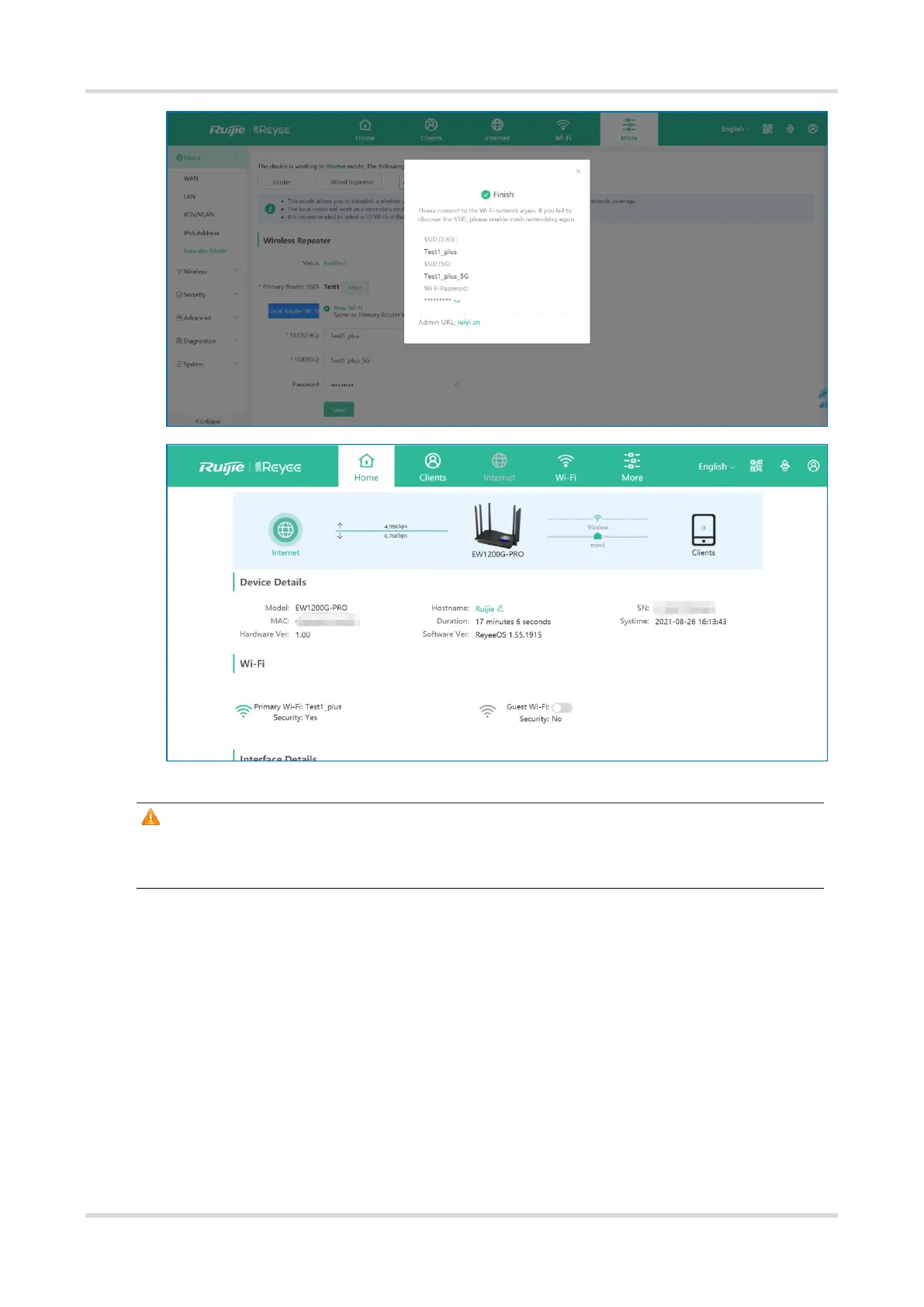Click the Wireless link icon in topology
The image size is (924, 1307).
[597, 518]
